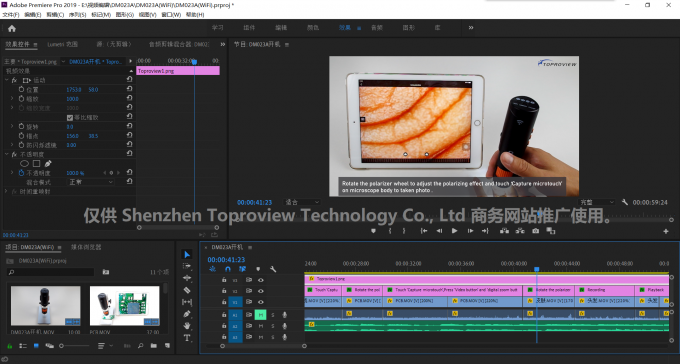Open the File menu
Image resolution: width=680 pixels, height=364 pixels.
tap(11, 15)
